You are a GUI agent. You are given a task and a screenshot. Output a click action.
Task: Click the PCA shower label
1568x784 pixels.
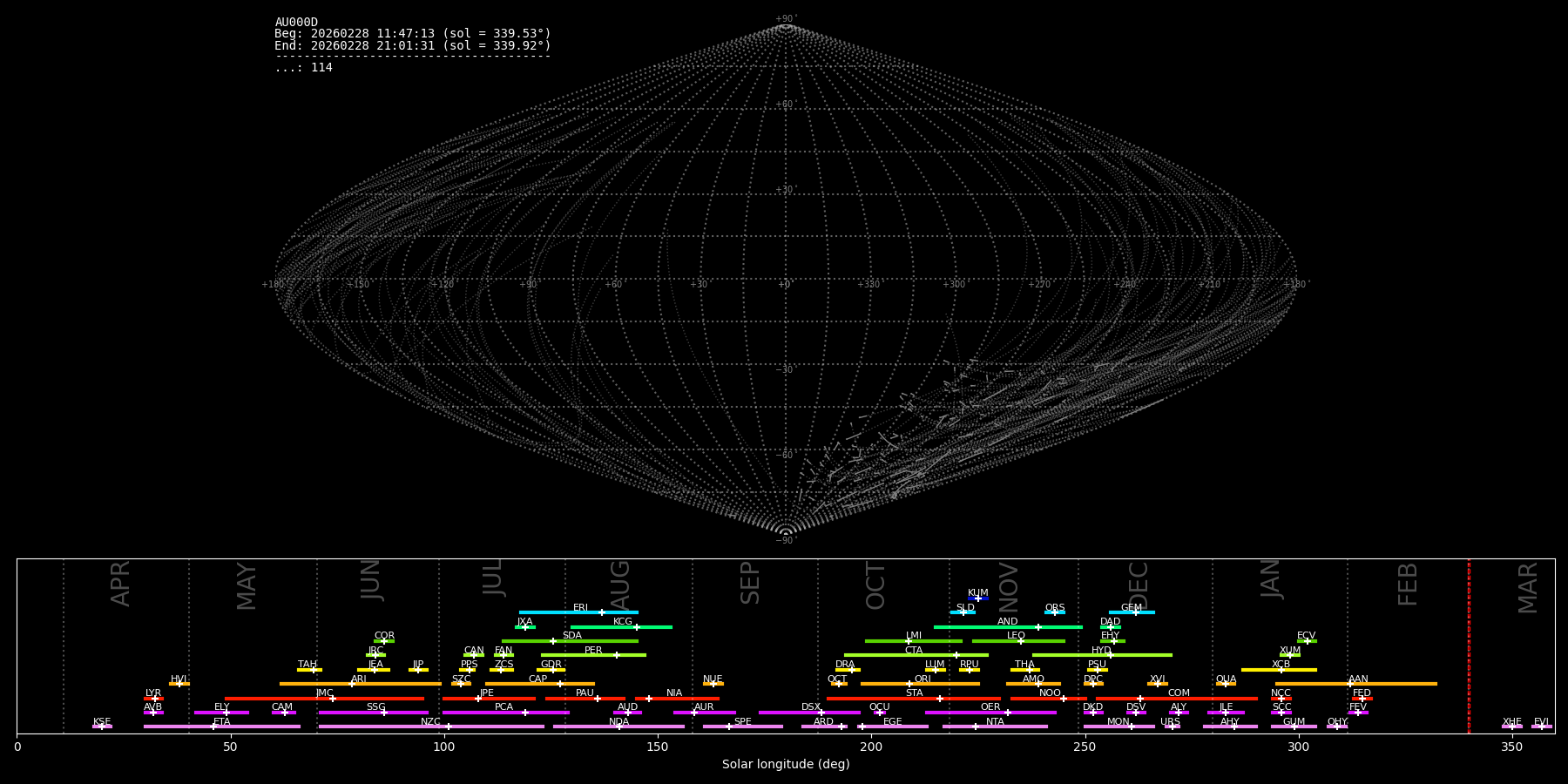(504, 707)
